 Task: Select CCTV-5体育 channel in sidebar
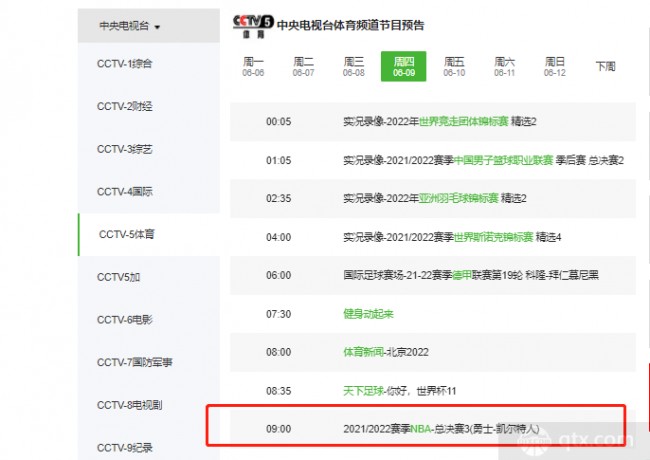[x=148, y=235]
